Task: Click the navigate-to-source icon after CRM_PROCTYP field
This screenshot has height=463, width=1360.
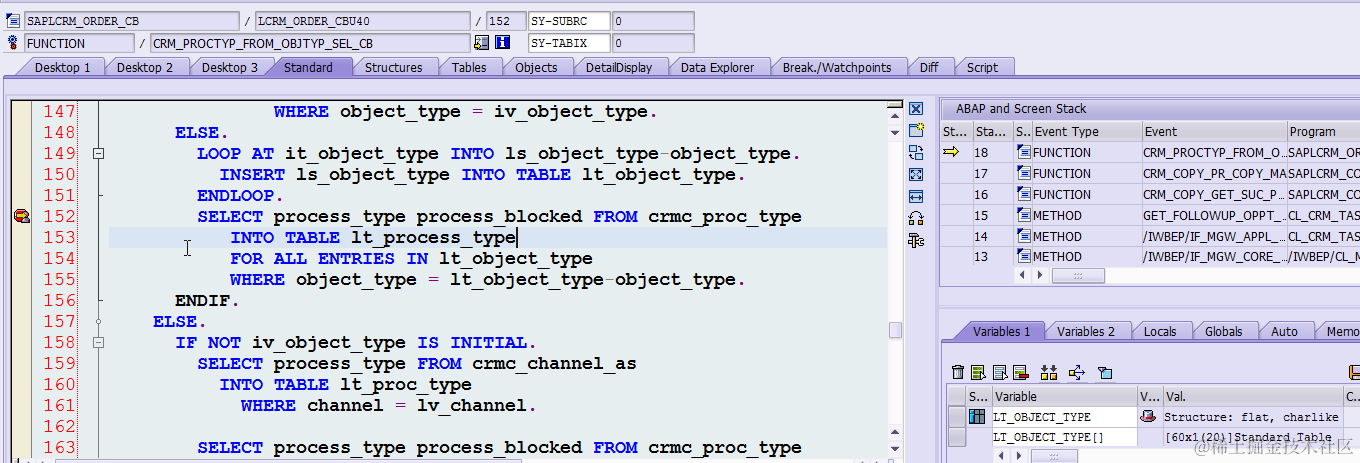Action: [482, 43]
